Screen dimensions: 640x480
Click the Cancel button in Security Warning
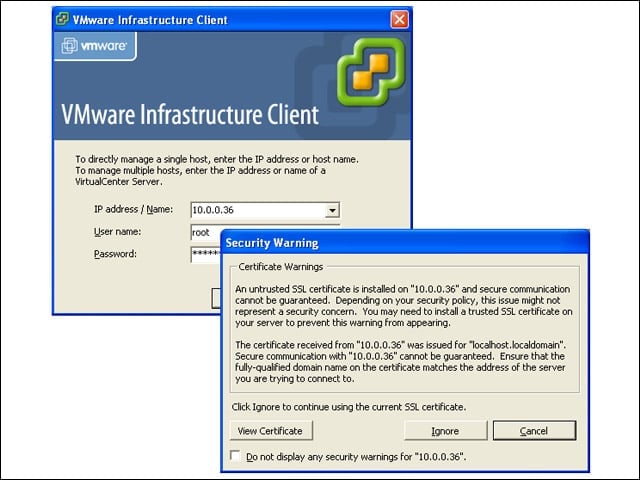click(x=534, y=431)
